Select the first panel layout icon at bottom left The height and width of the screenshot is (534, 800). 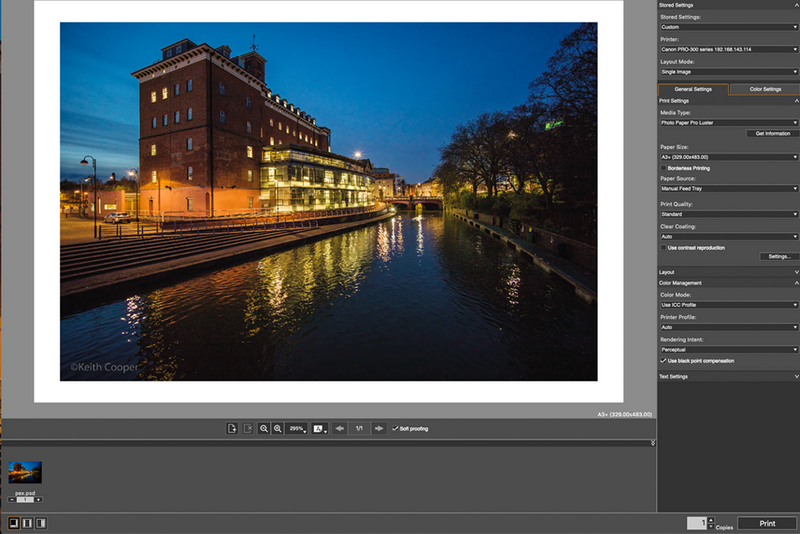tap(14, 523)
